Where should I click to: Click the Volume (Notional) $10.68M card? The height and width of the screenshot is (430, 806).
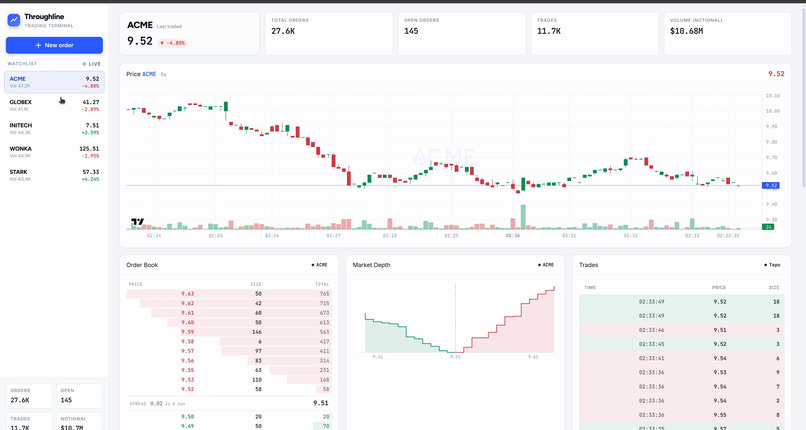(727, 33)
